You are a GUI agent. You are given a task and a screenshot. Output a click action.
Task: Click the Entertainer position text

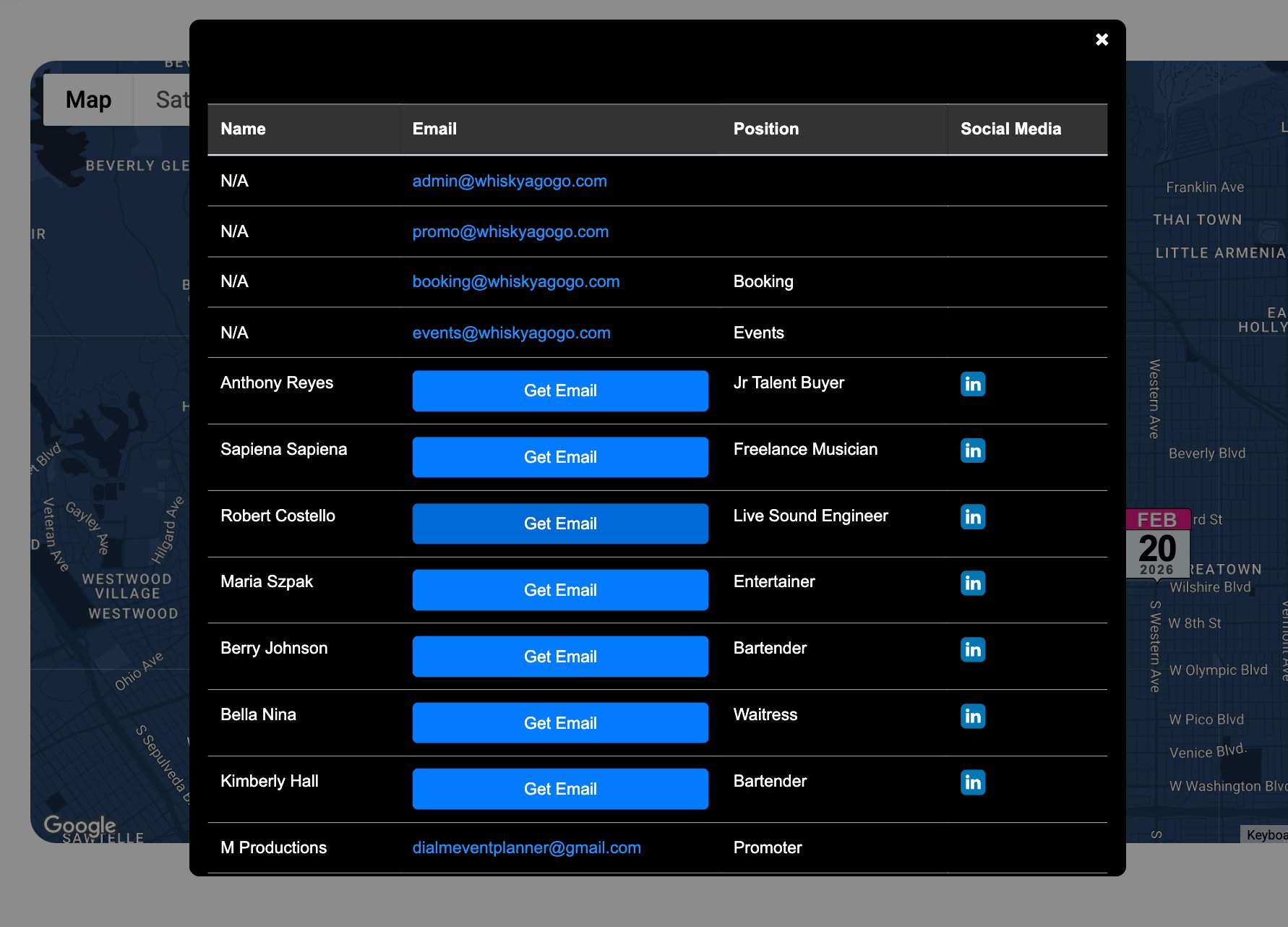pos(774,581)
